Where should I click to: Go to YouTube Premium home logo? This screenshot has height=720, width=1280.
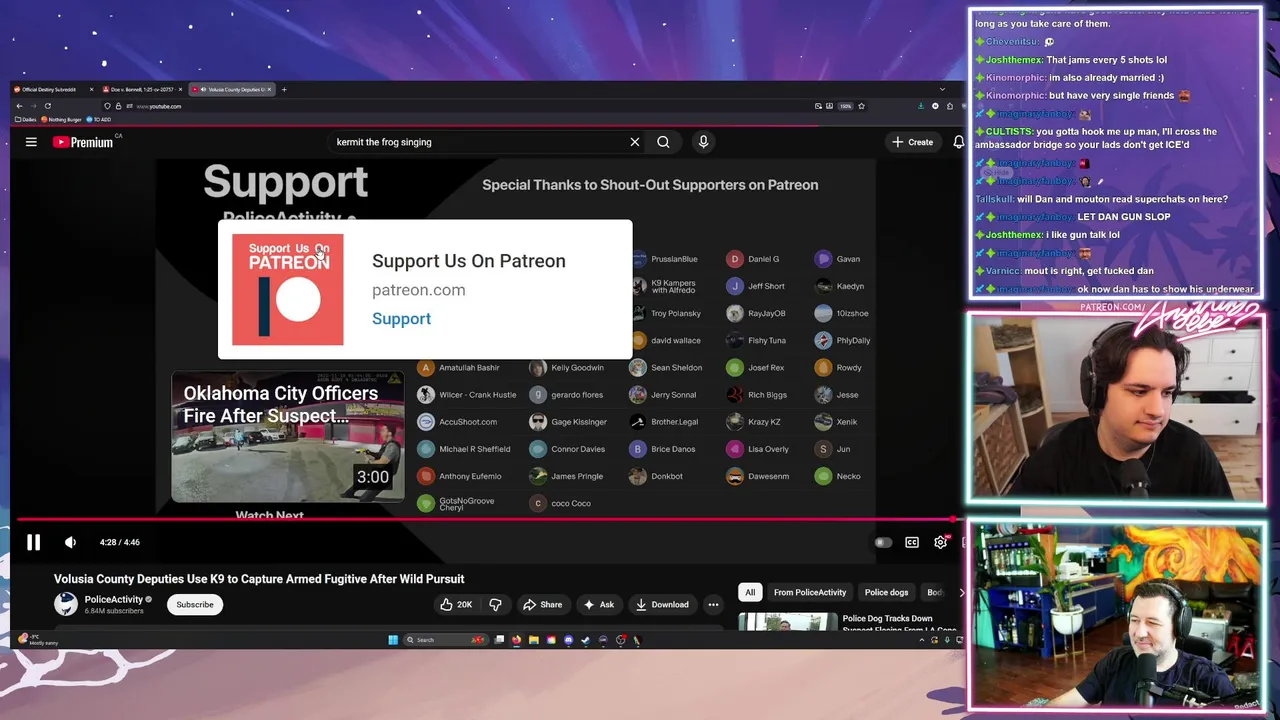pos(83,142)
